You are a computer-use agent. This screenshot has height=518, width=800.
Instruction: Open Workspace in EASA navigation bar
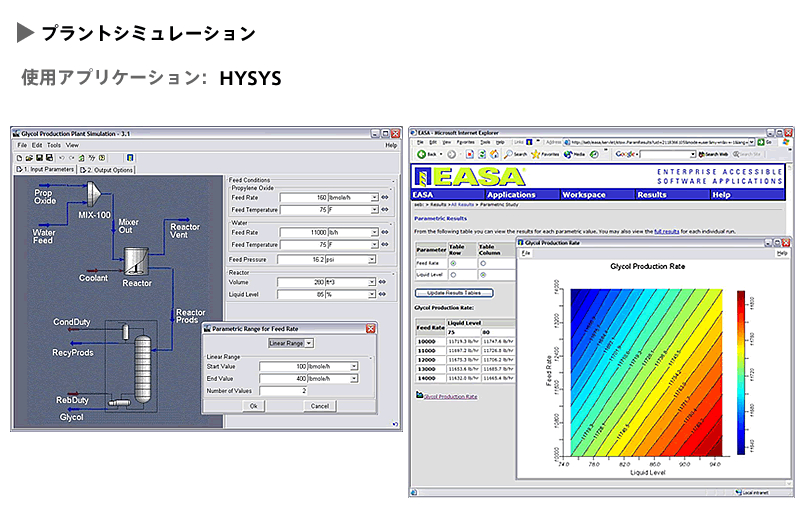coord(584,194)
